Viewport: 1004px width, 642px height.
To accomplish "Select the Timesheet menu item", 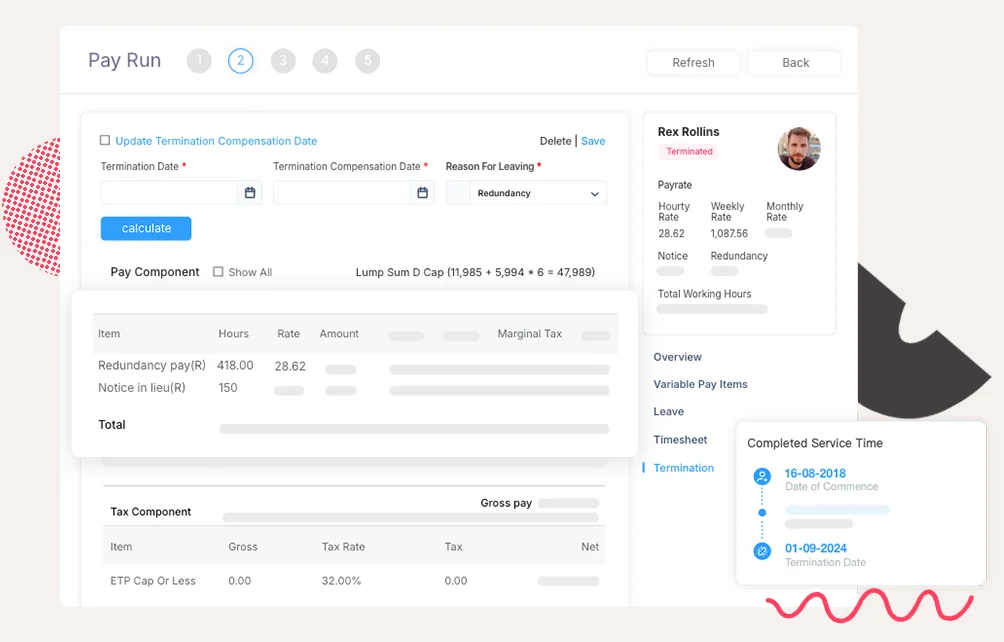I will click(x=680, y=440).
